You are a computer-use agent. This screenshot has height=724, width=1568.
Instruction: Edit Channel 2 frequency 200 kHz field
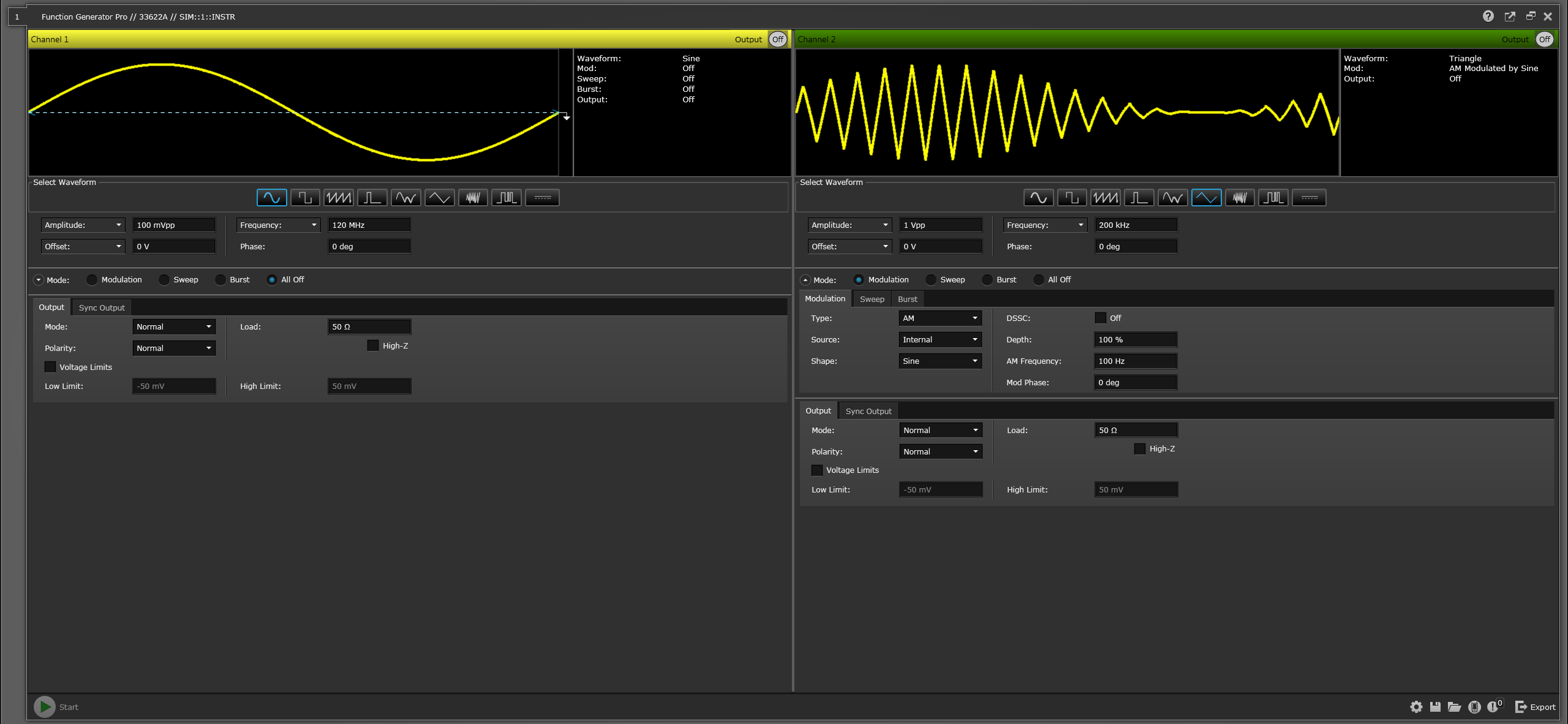(x=1136, y=225)
